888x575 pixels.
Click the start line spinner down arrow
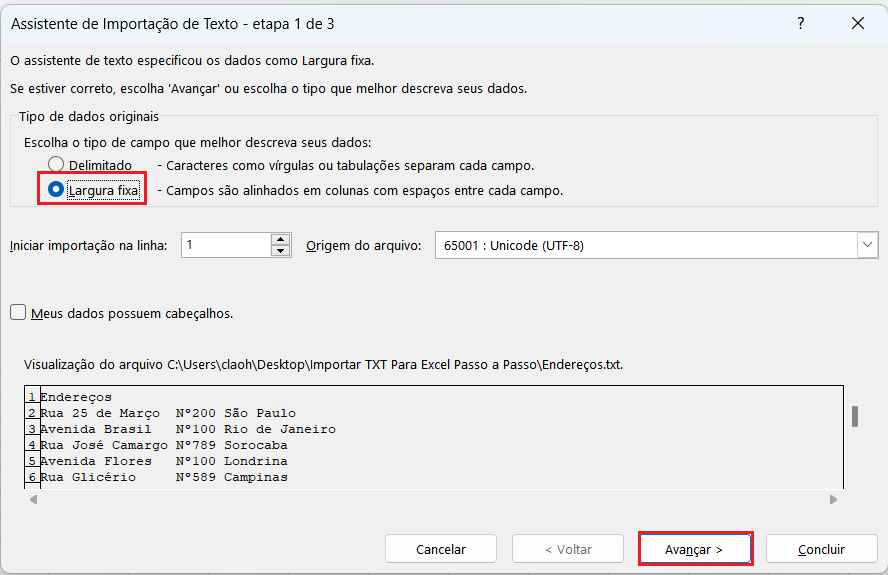[x=281, y=251]
